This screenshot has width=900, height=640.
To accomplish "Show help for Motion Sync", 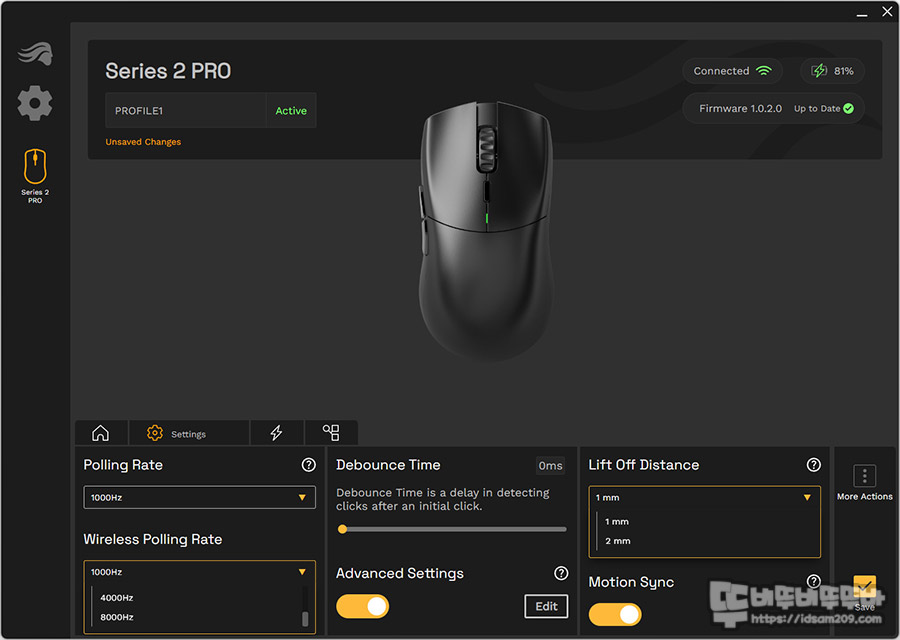I will pyautogui.click(x=813, y=581).
